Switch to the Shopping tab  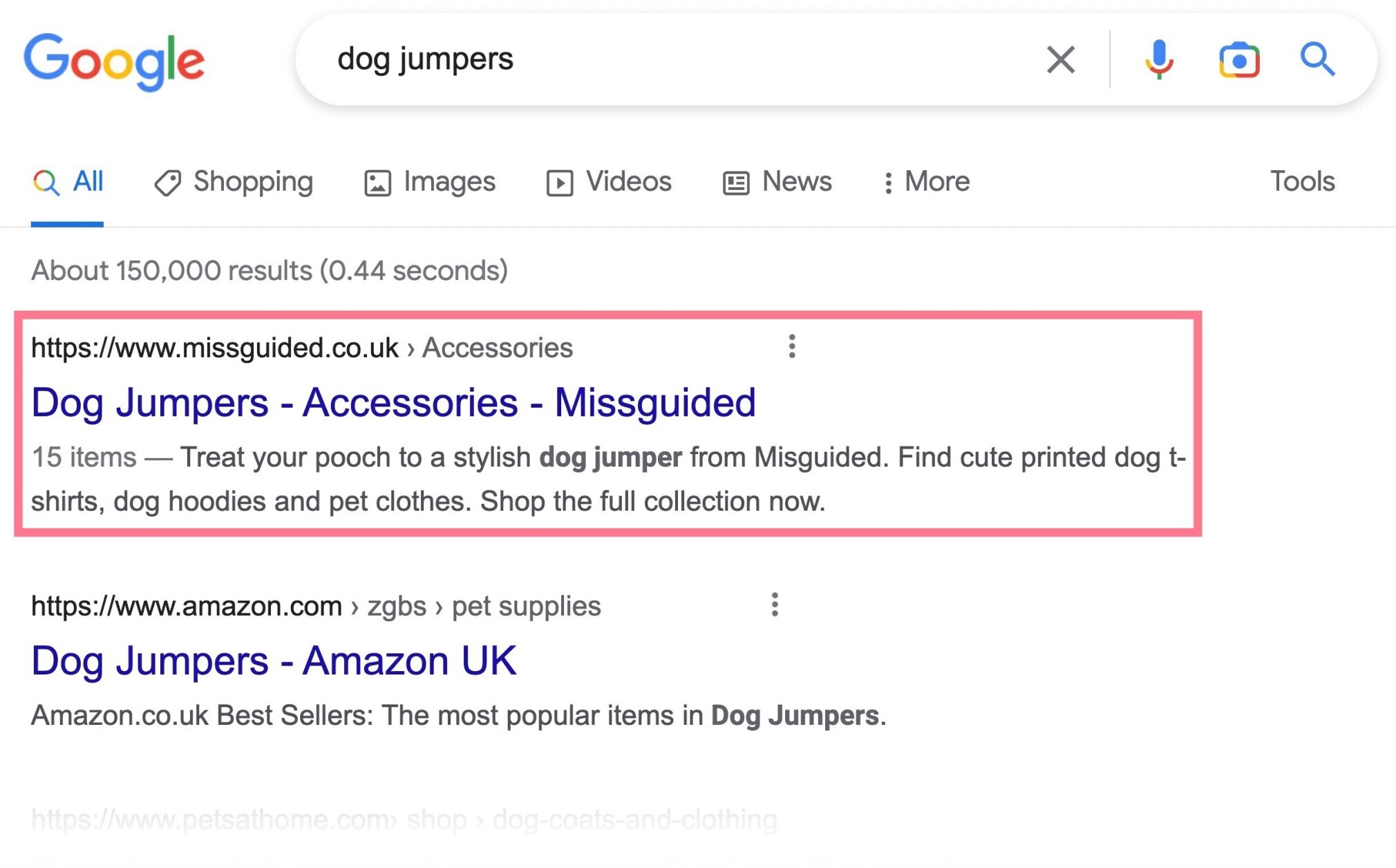(x=234, y=182)
